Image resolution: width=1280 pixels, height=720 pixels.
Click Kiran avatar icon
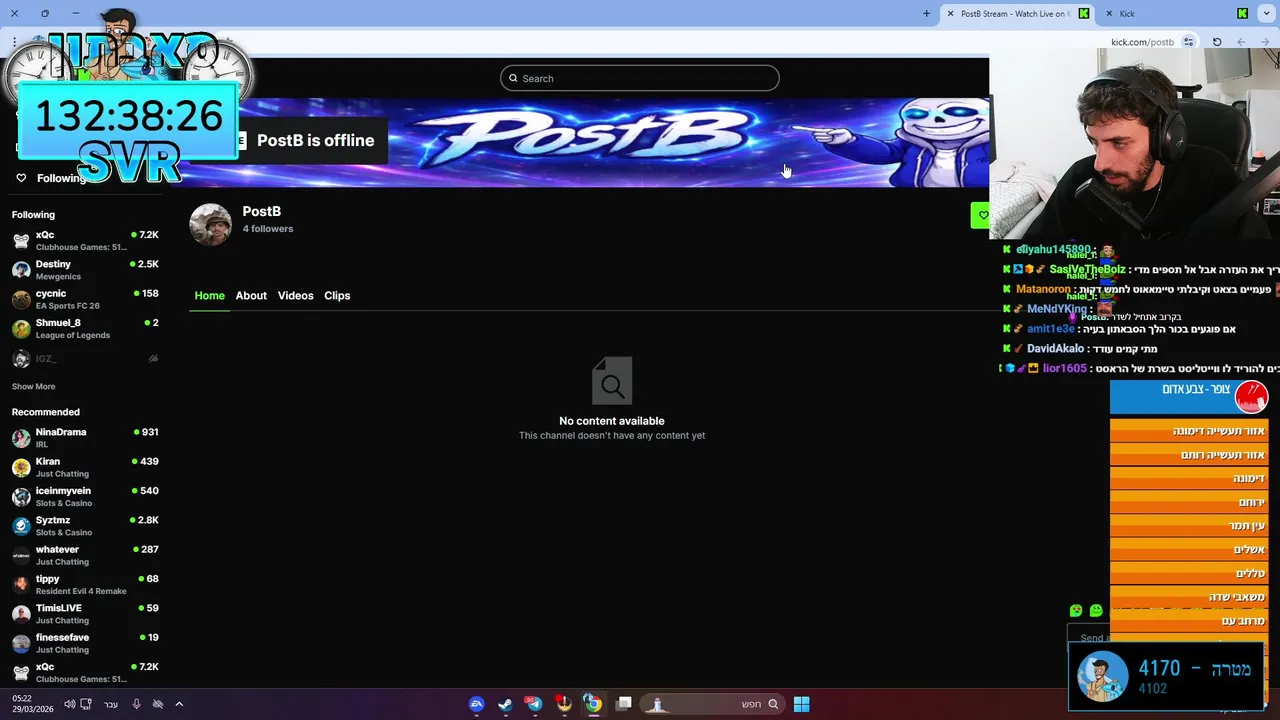[21, 467]
